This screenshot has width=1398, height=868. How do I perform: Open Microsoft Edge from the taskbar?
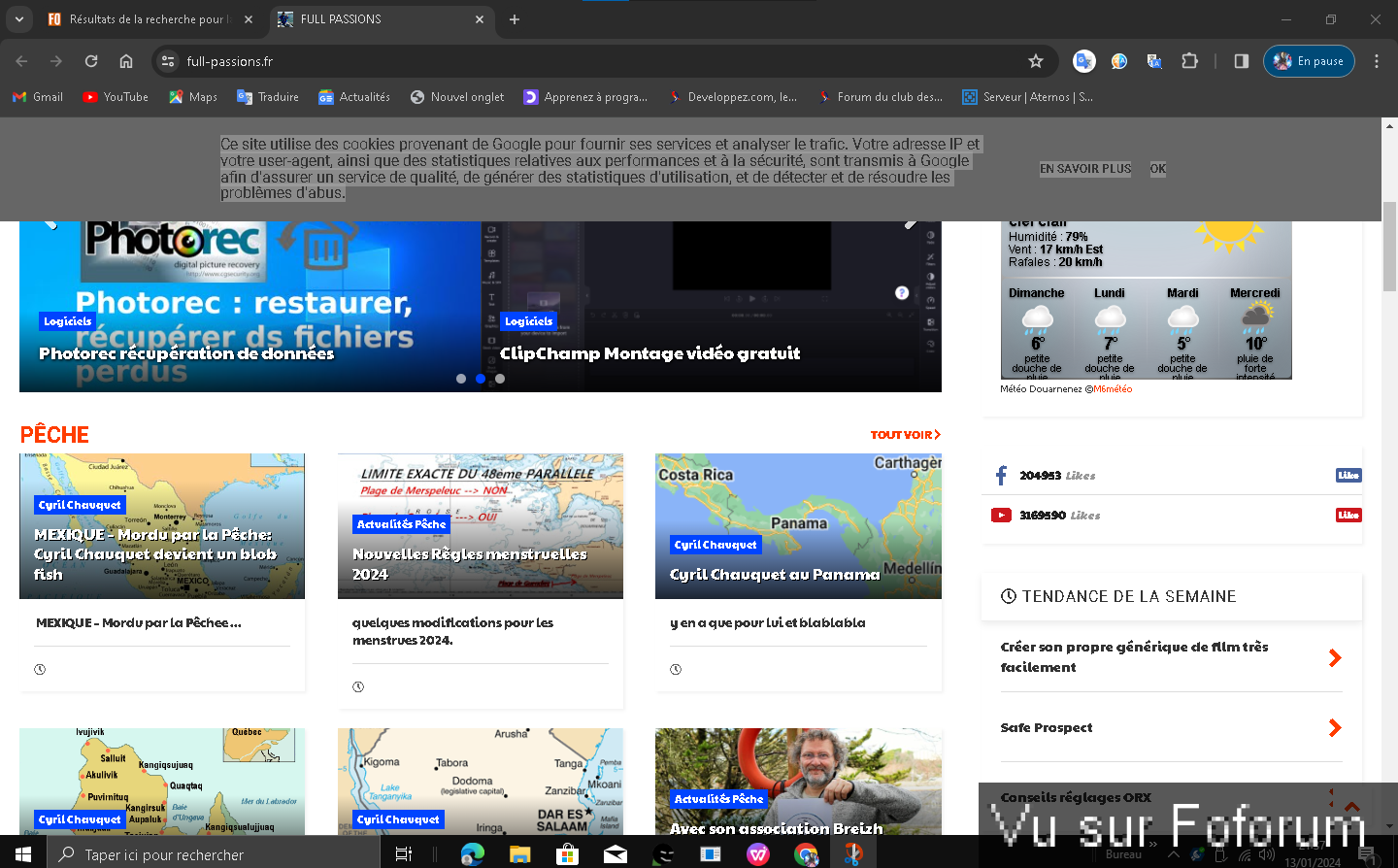click(472, 854)
